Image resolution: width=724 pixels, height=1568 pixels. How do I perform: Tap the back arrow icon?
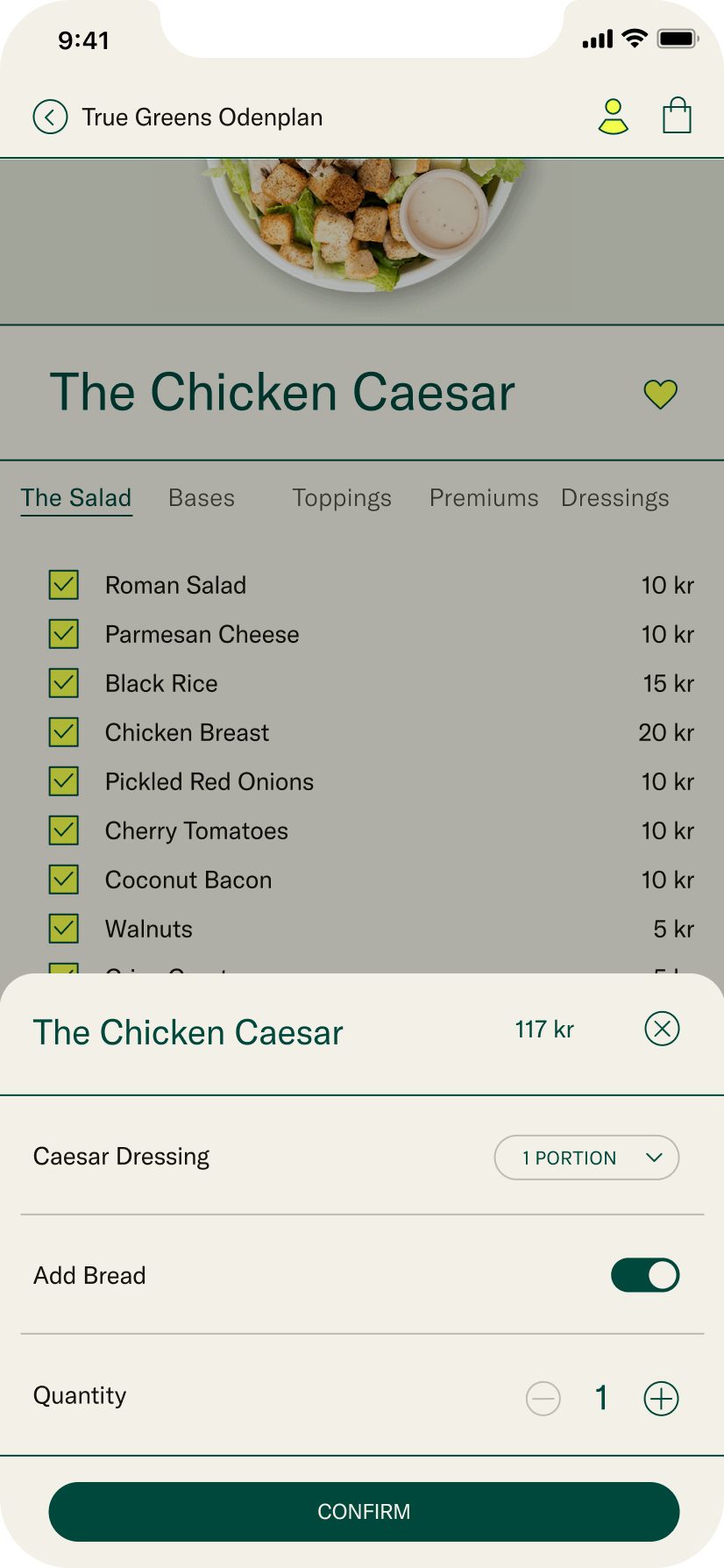click(x=50, y=117)
